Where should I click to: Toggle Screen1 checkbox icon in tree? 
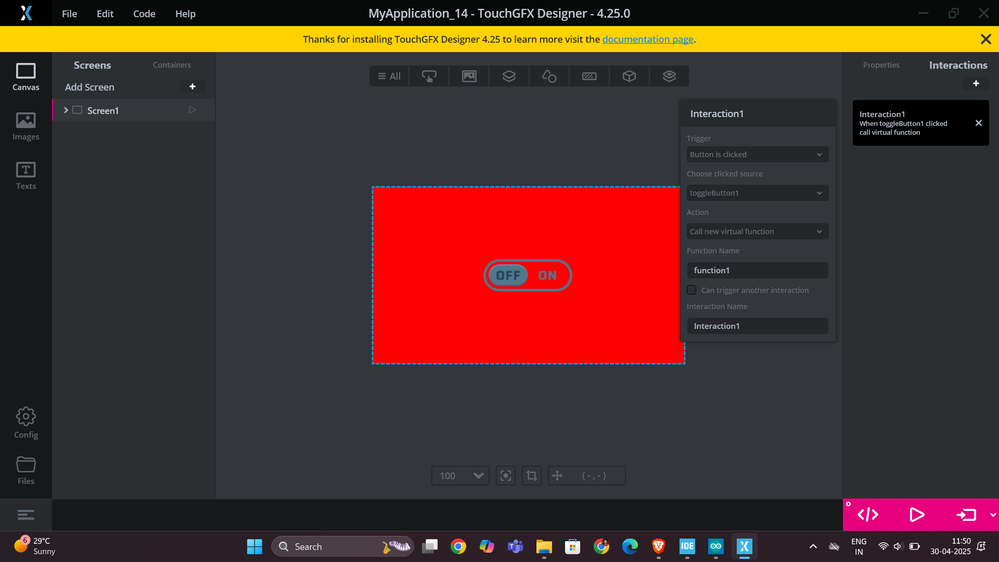[77, 110]
